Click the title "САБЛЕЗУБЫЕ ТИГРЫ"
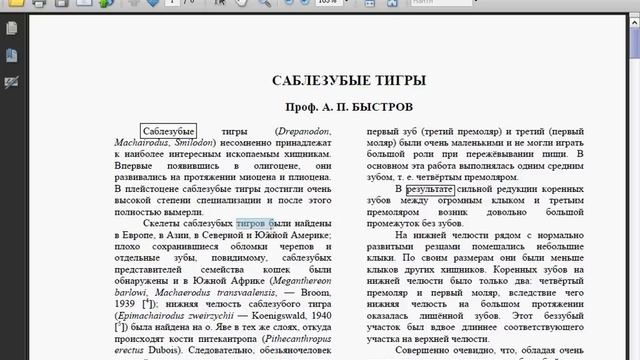This screenshot has width=640, height=360. (x=349, y=80)
